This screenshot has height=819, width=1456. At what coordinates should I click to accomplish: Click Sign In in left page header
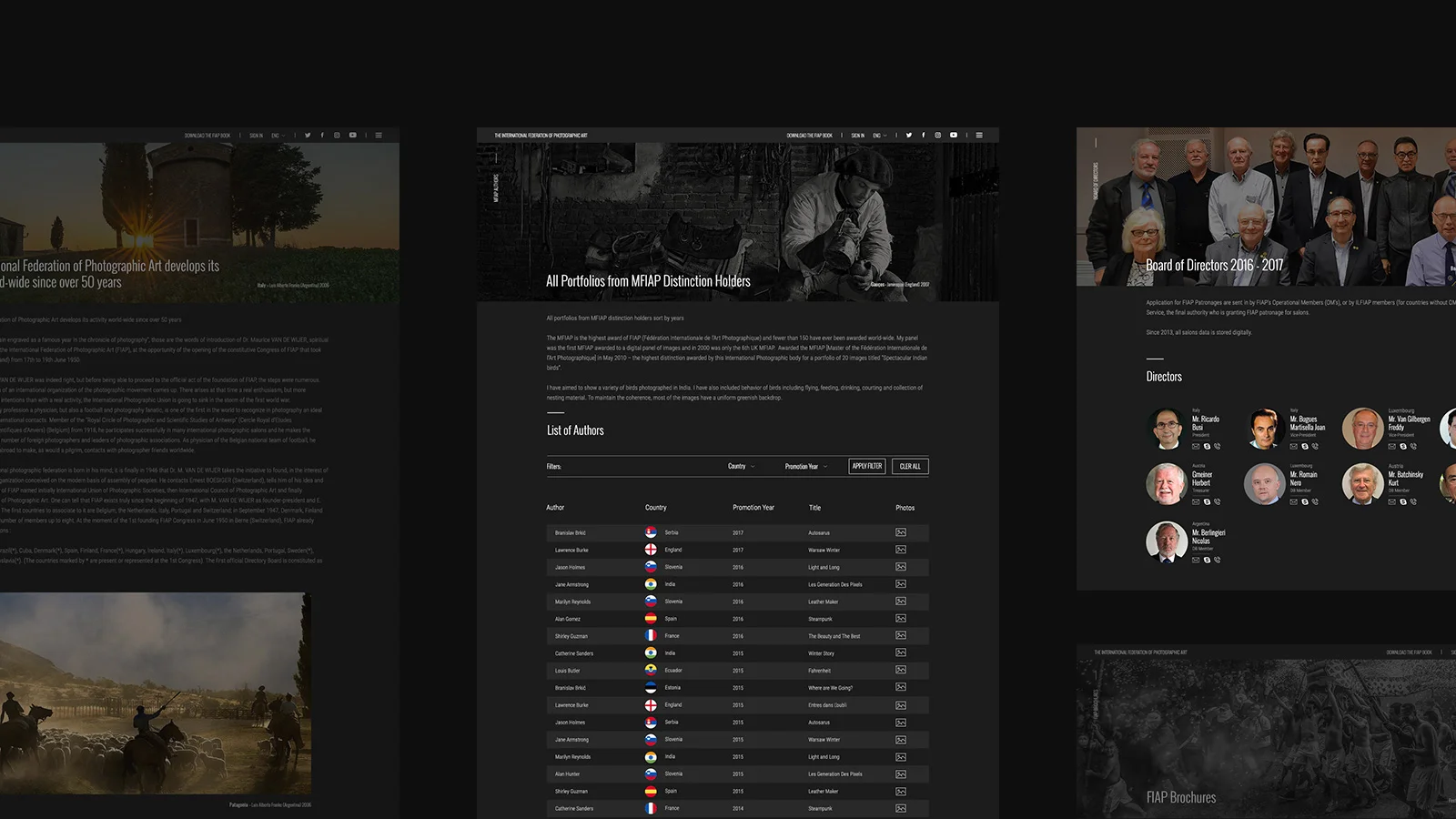point(257,136)
